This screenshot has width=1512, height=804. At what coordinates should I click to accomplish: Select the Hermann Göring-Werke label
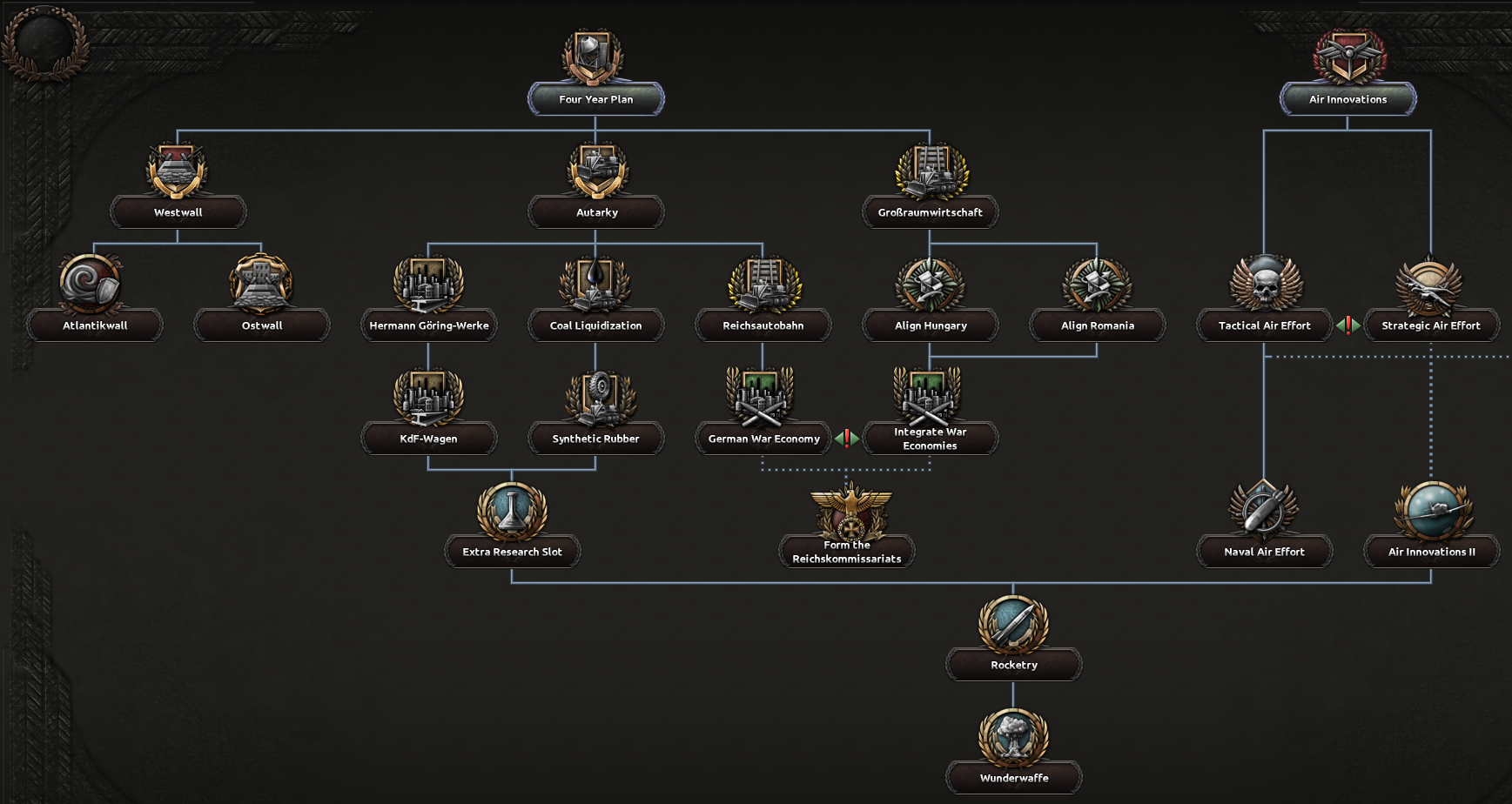pyautogui.click(x=429, y=325)
